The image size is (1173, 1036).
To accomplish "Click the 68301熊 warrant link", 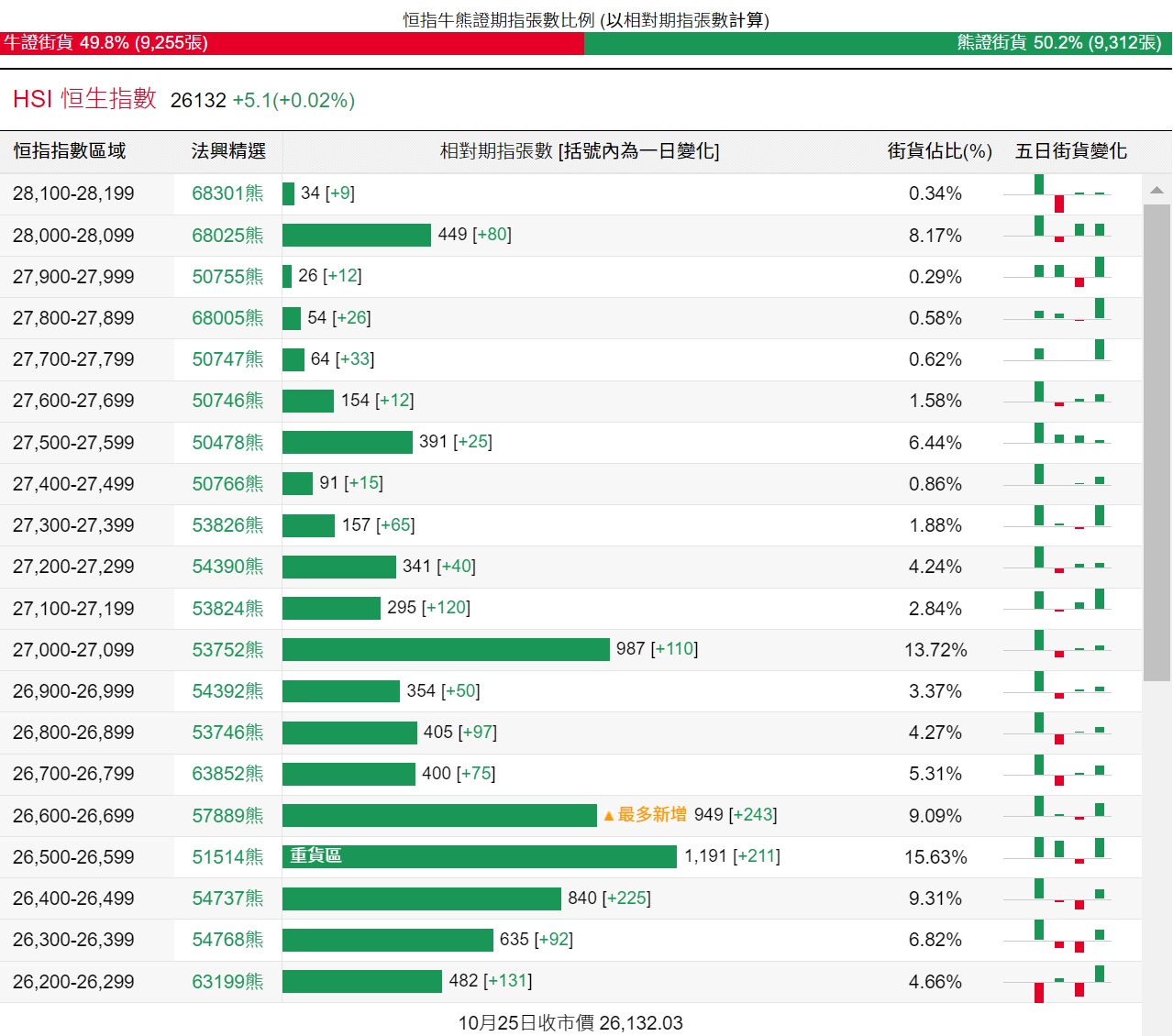I will [x=227, y=193].
